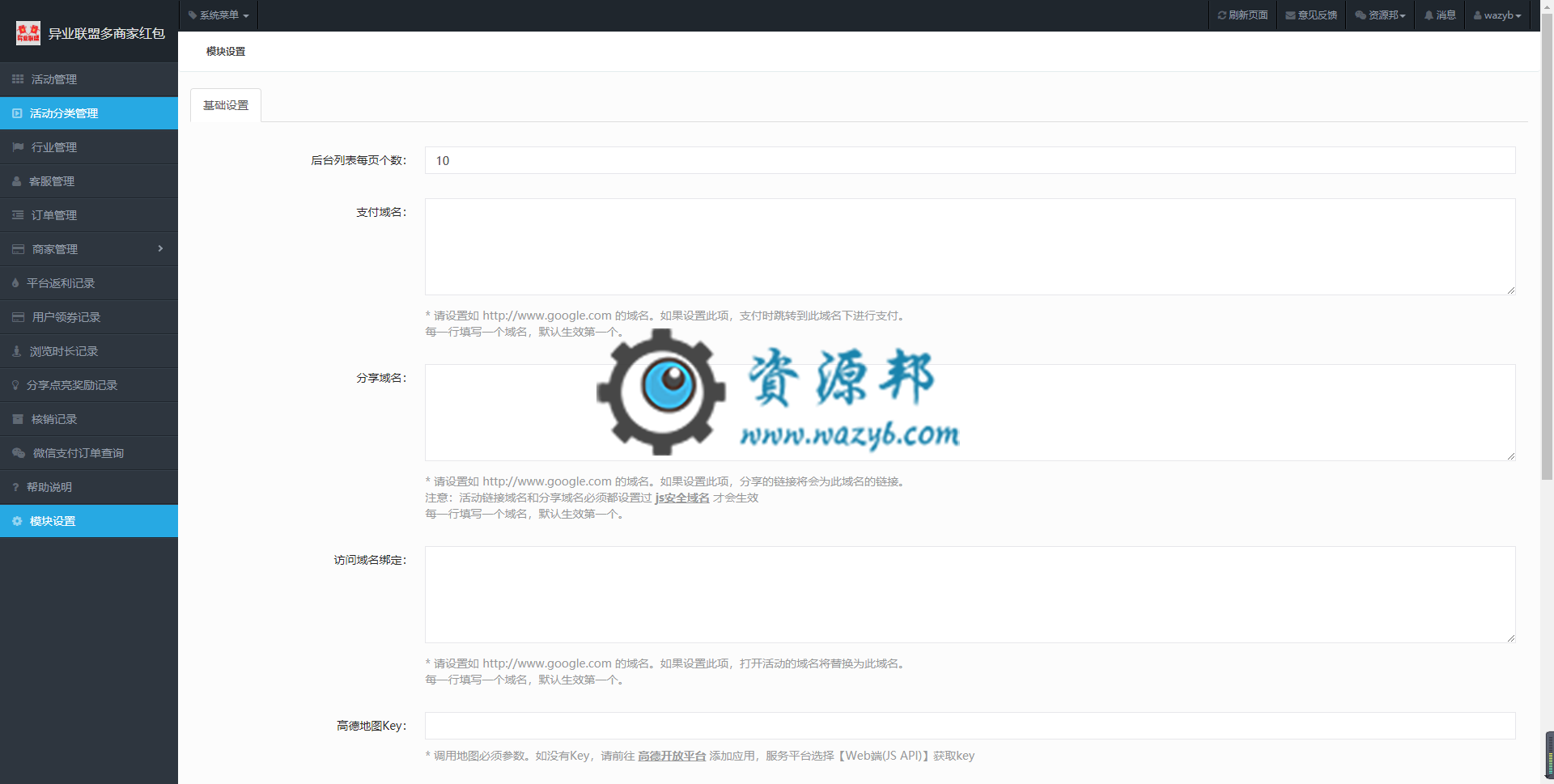Viewport: 1554px width, 784px height.
Task: Switch to the 基础设置 tab
Action: pyautogui.click(x=226, y=105)
